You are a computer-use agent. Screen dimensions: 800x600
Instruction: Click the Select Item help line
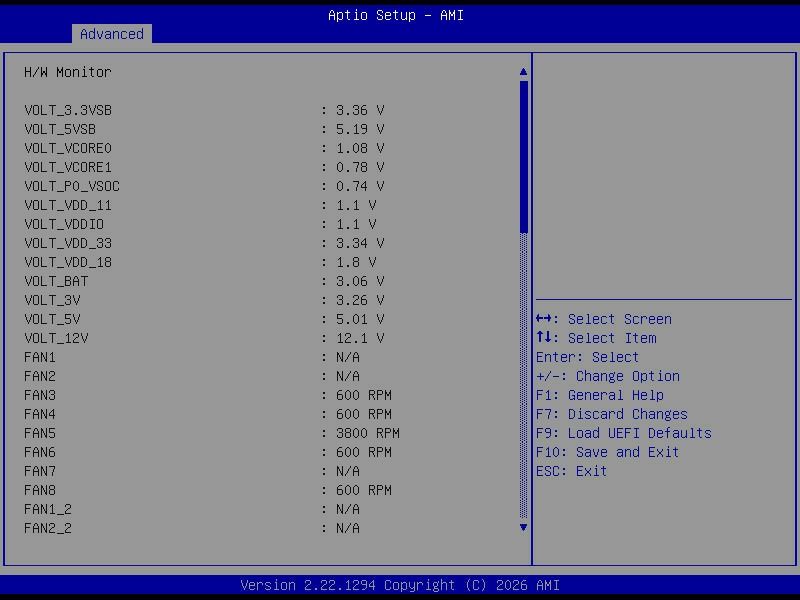coord(596,338)
